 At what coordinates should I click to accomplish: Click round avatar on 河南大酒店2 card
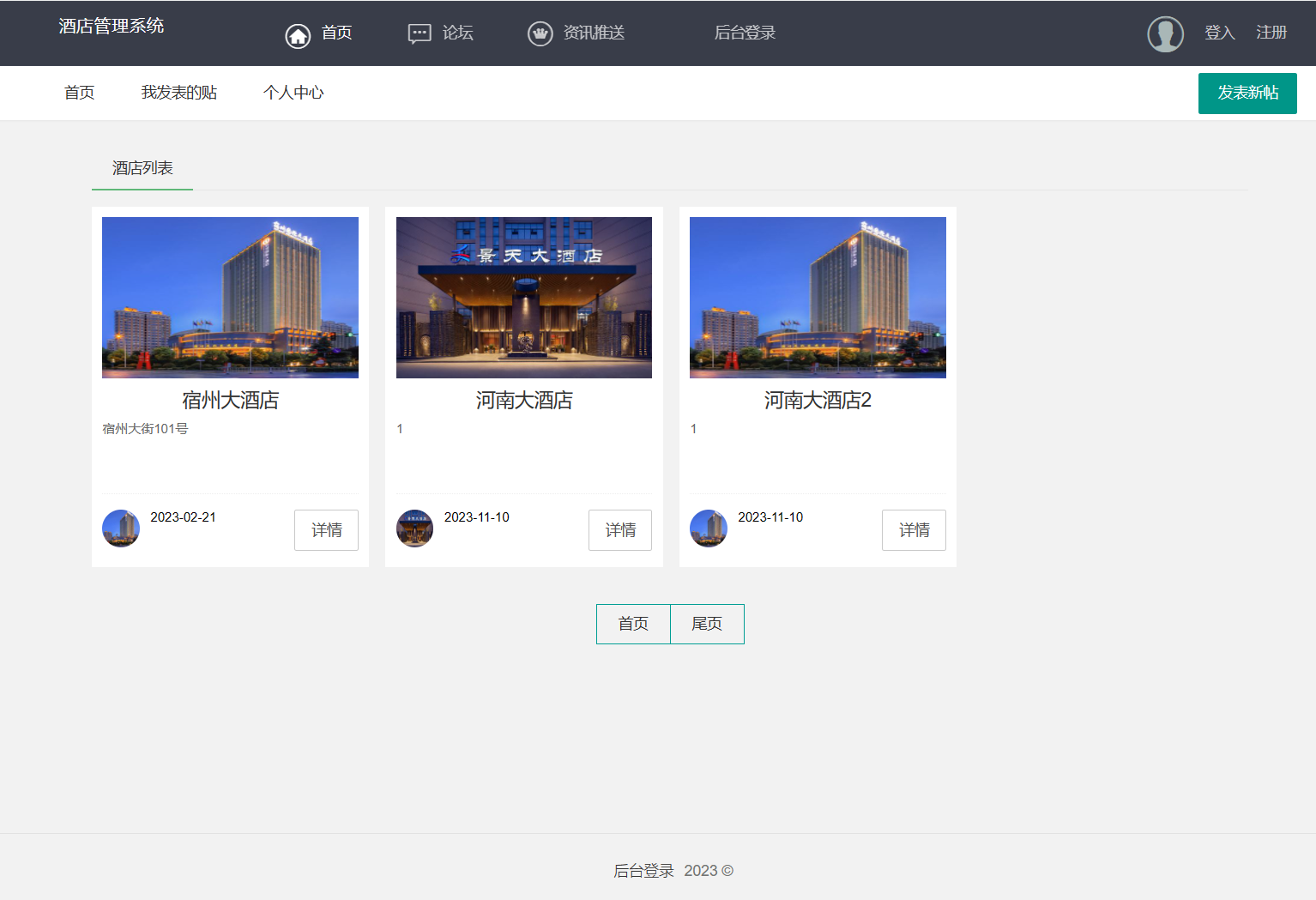pos(709,529)
